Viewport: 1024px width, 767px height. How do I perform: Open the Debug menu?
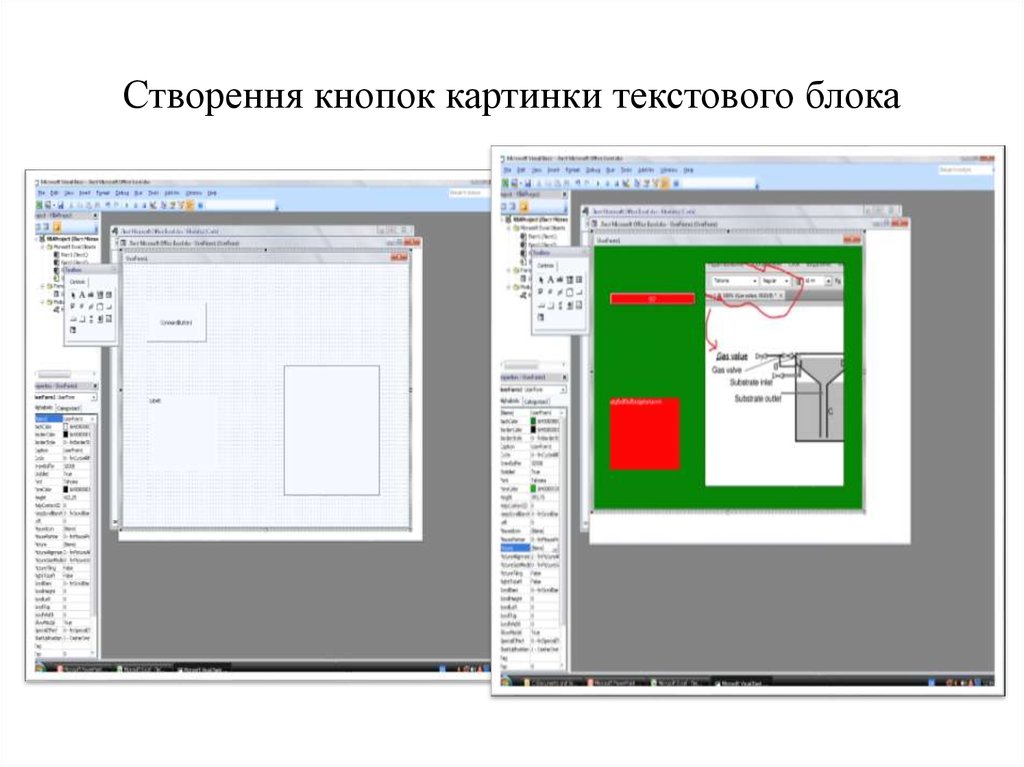tap(119, 193)
